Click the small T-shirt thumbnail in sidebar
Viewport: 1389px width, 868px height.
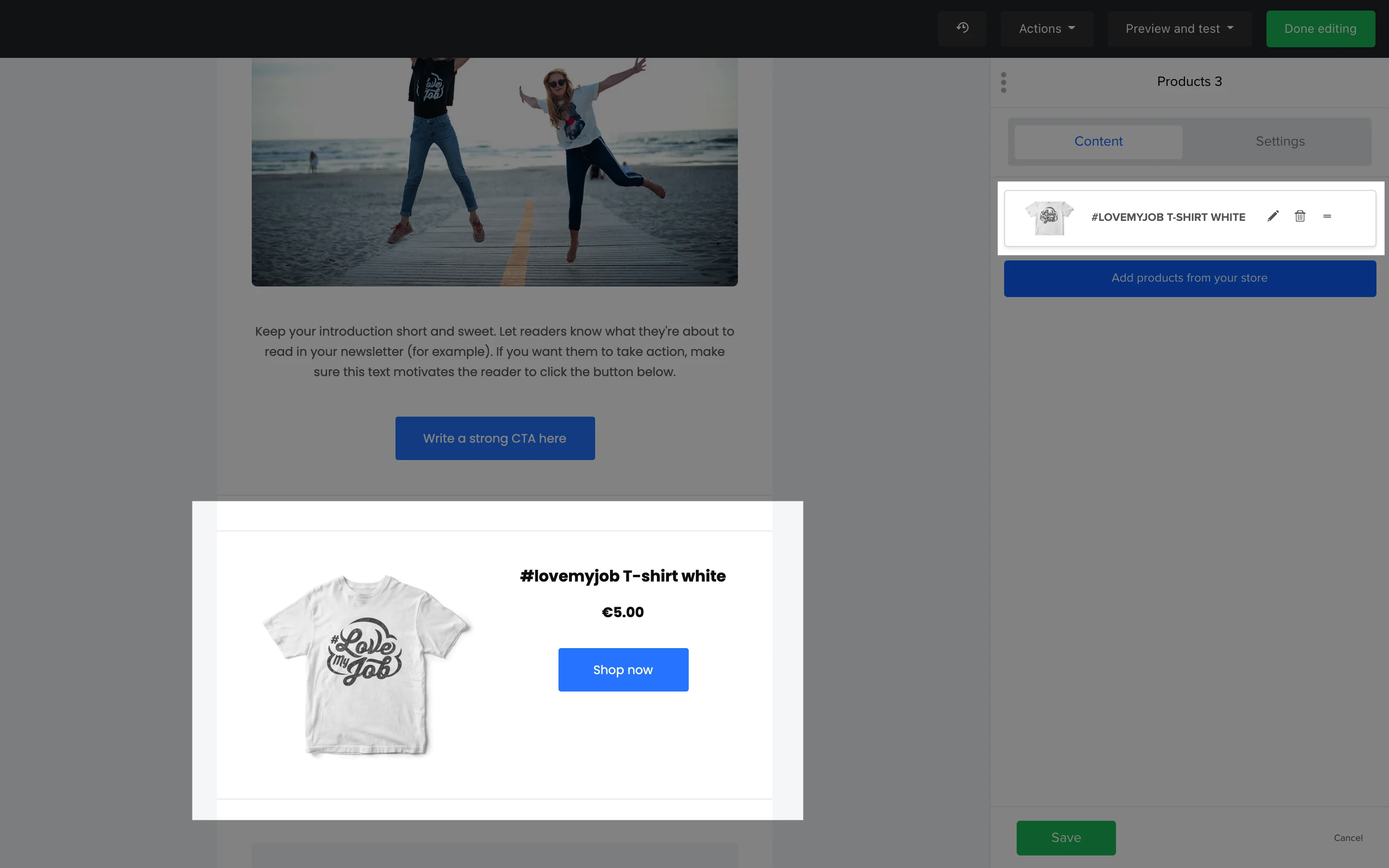(x=1049, y=217)
